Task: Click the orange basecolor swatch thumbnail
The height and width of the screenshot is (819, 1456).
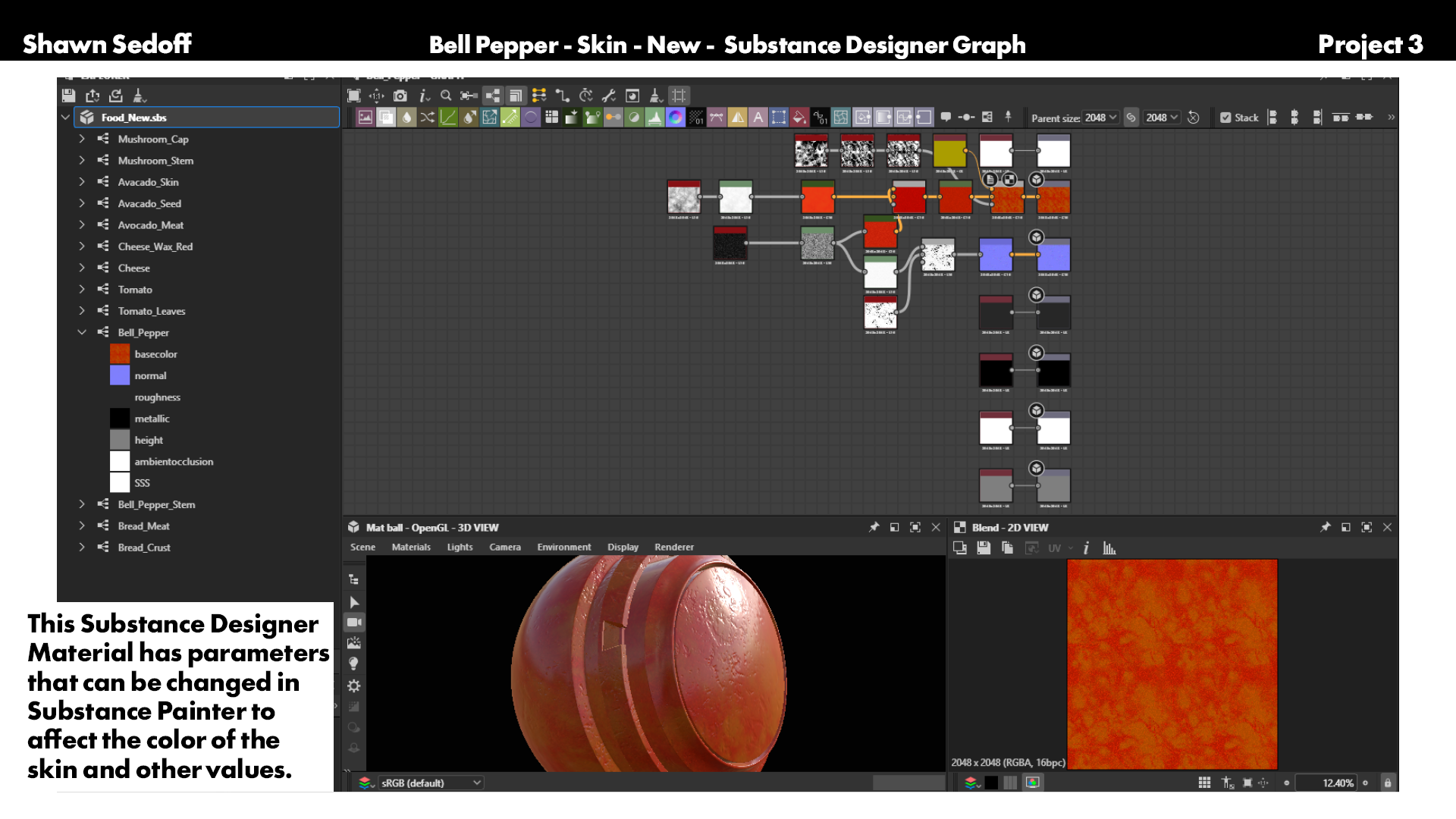Action: point(120,354)
